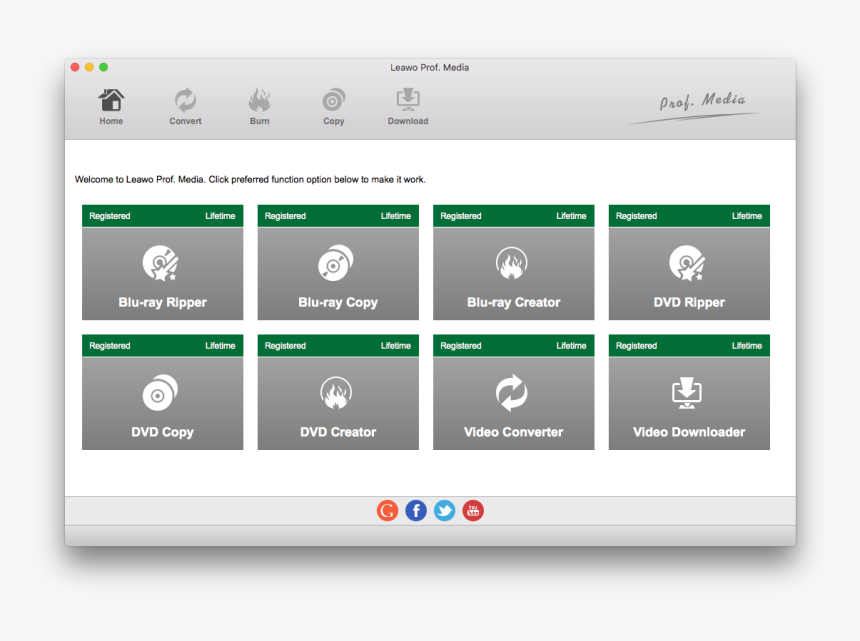This screenshot has width=860, height=641.
Task: Open the Google social icon in the footer
Action: [x=387, y=511]
